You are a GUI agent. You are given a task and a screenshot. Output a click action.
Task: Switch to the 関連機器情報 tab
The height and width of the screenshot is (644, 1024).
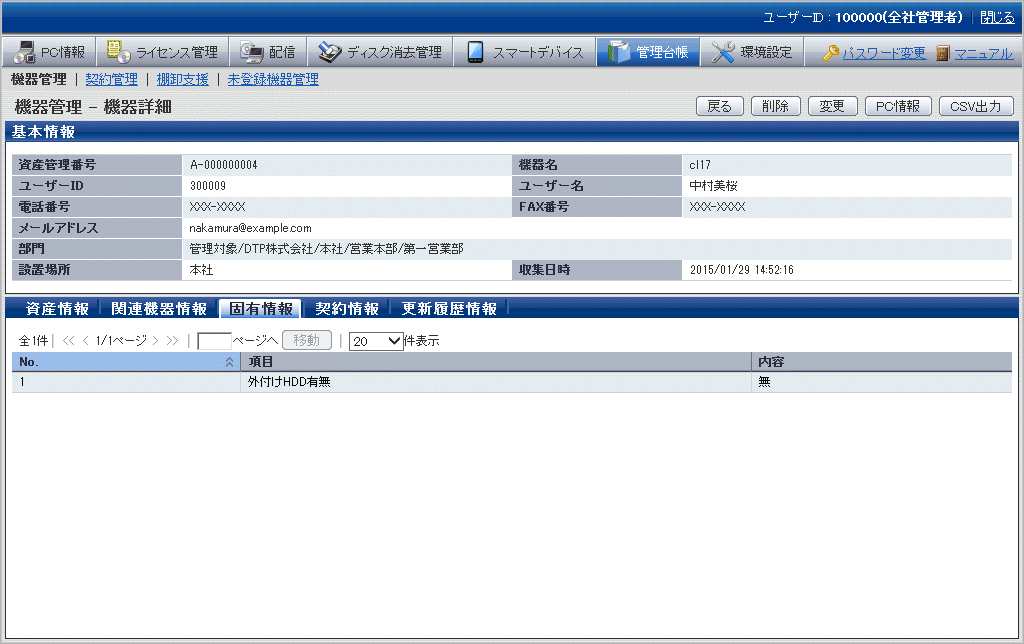159,308
